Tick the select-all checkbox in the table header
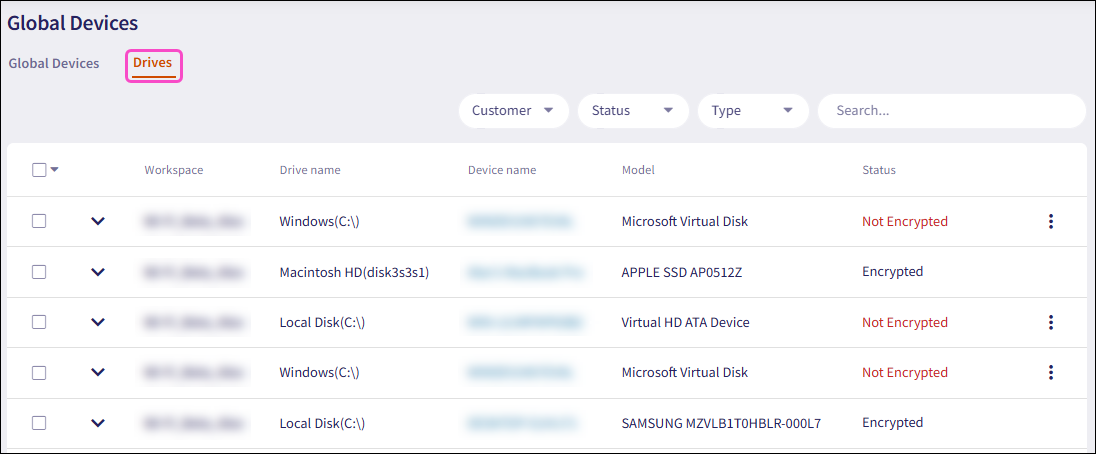The height and width of the screenshot is (454, 1096). pyautogui.click(x=39, y=170)
